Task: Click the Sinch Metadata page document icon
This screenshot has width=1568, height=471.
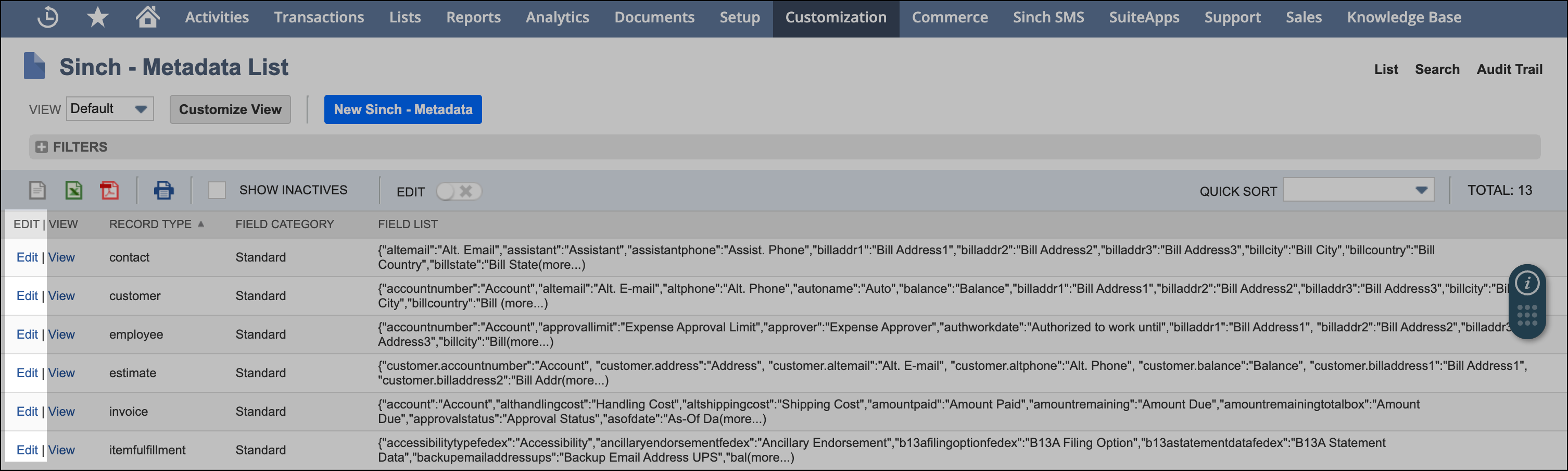Action: click(35, 66)
